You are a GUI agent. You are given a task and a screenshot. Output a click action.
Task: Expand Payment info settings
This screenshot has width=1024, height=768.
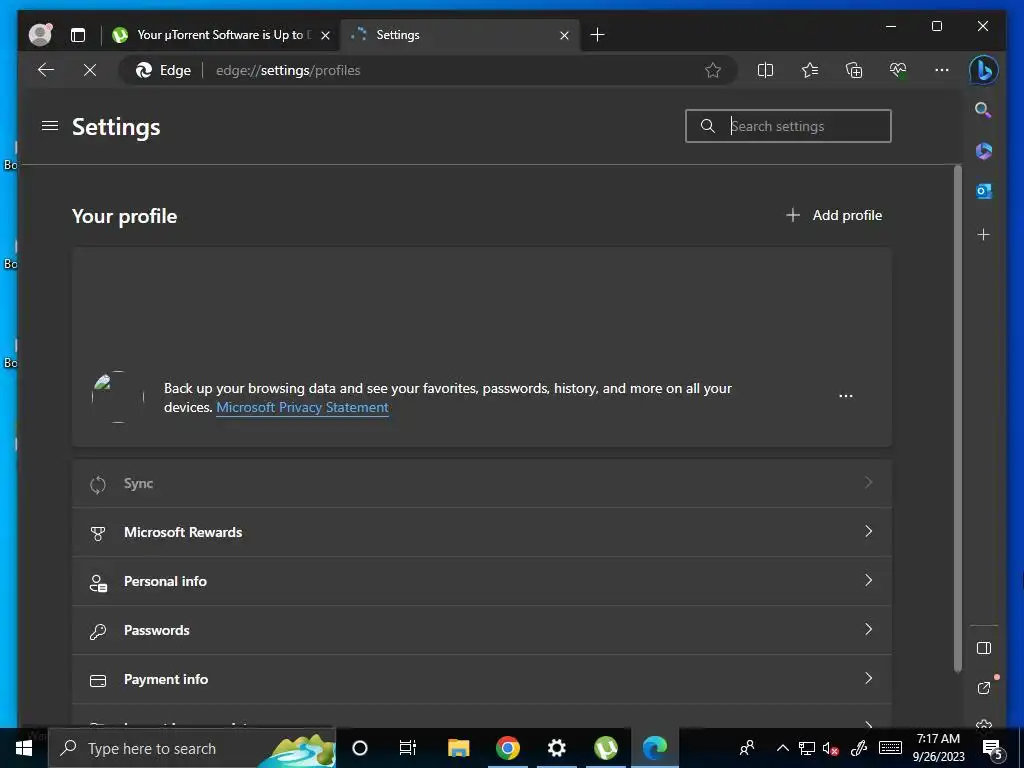[x=482, y=679]
